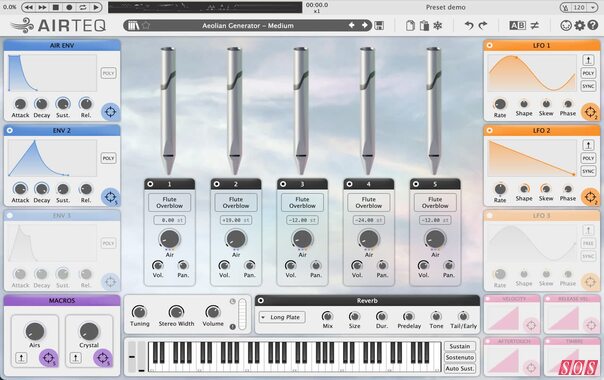The image size is (604, 380).
Task: Click the snowflake freeze icon
Action: pyautogui.click(x=438, y=26)
